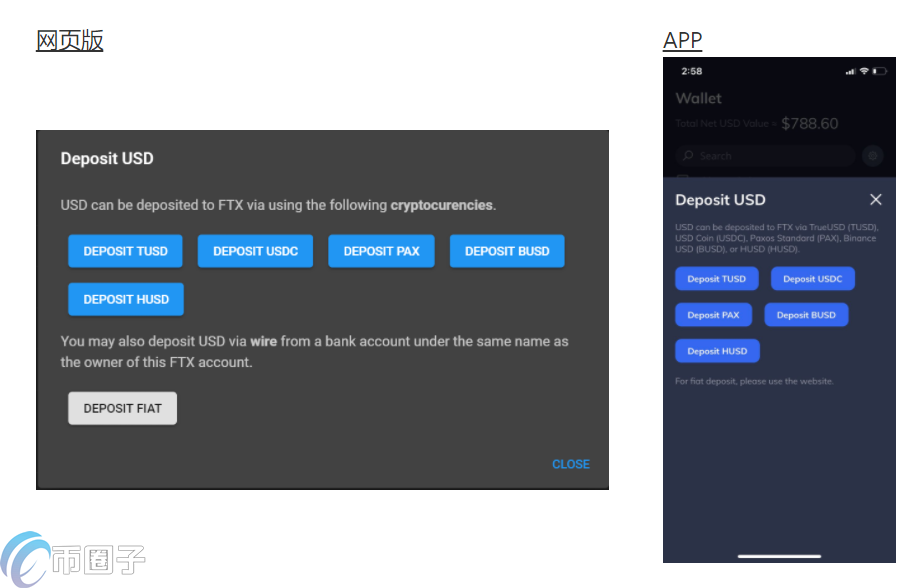The height and width of the screenshot is (588, 904).
Task: Dismiss the web dialog with CLOSE
Action: (x=570, y=464)
